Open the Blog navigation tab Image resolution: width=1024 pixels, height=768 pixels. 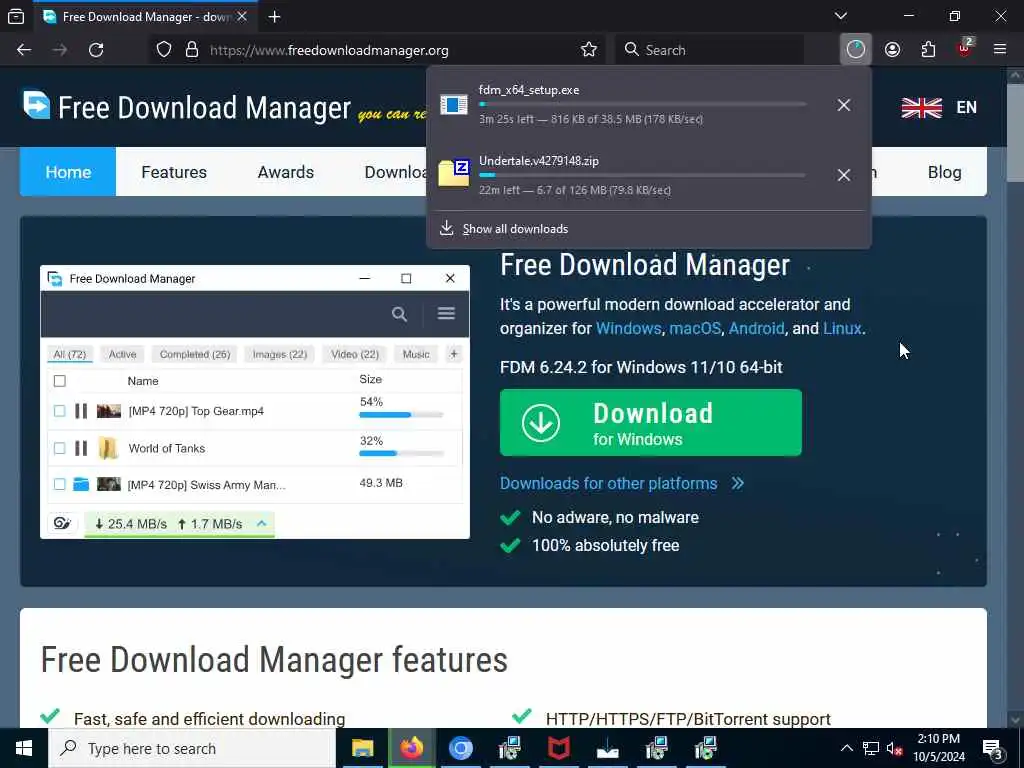tap(944, 172)
